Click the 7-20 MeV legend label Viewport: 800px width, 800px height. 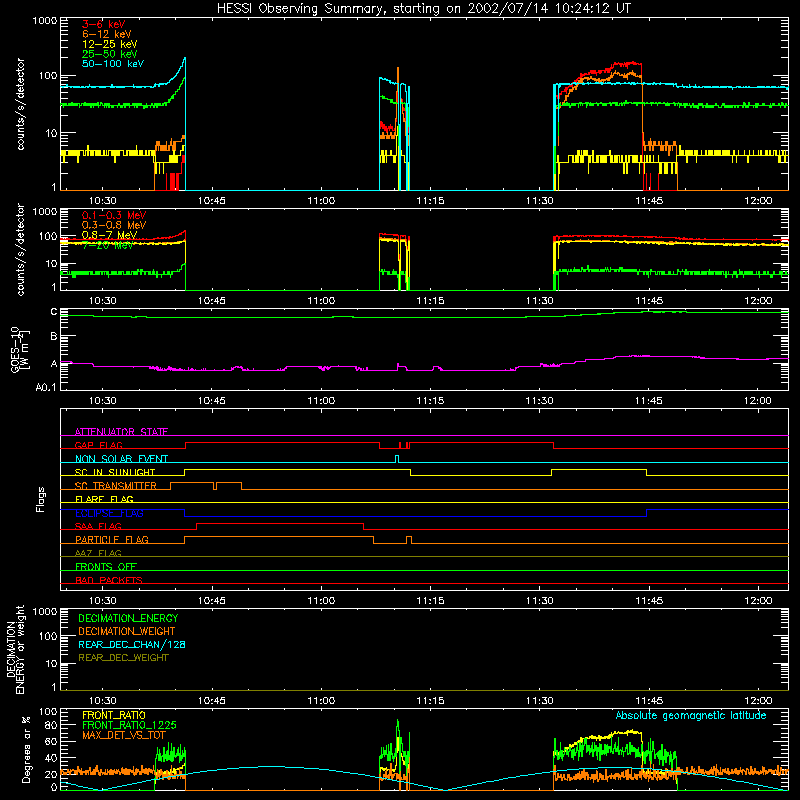coord(108,244)
